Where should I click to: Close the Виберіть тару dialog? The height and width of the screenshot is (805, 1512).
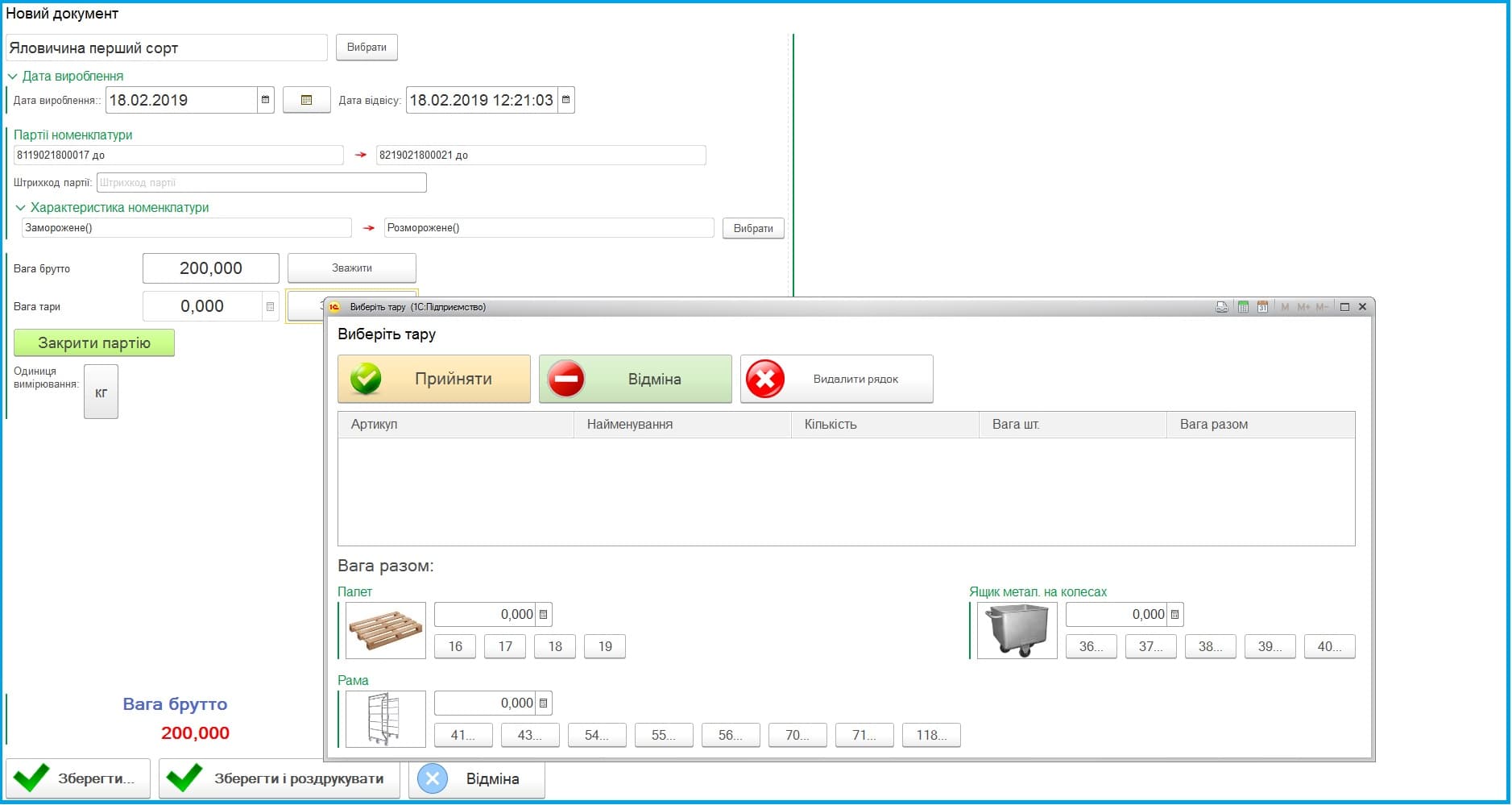point(1362,307)
